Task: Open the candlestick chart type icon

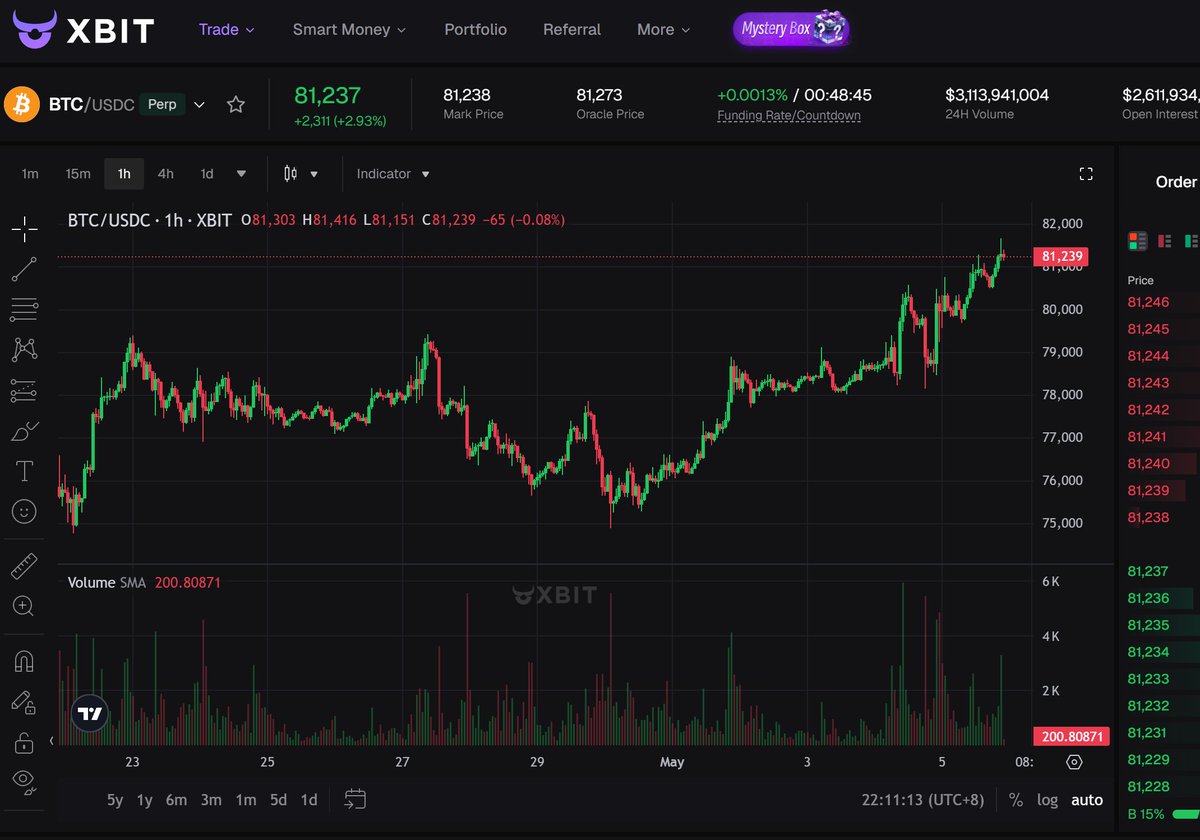Action: click(x=291, y=174)
